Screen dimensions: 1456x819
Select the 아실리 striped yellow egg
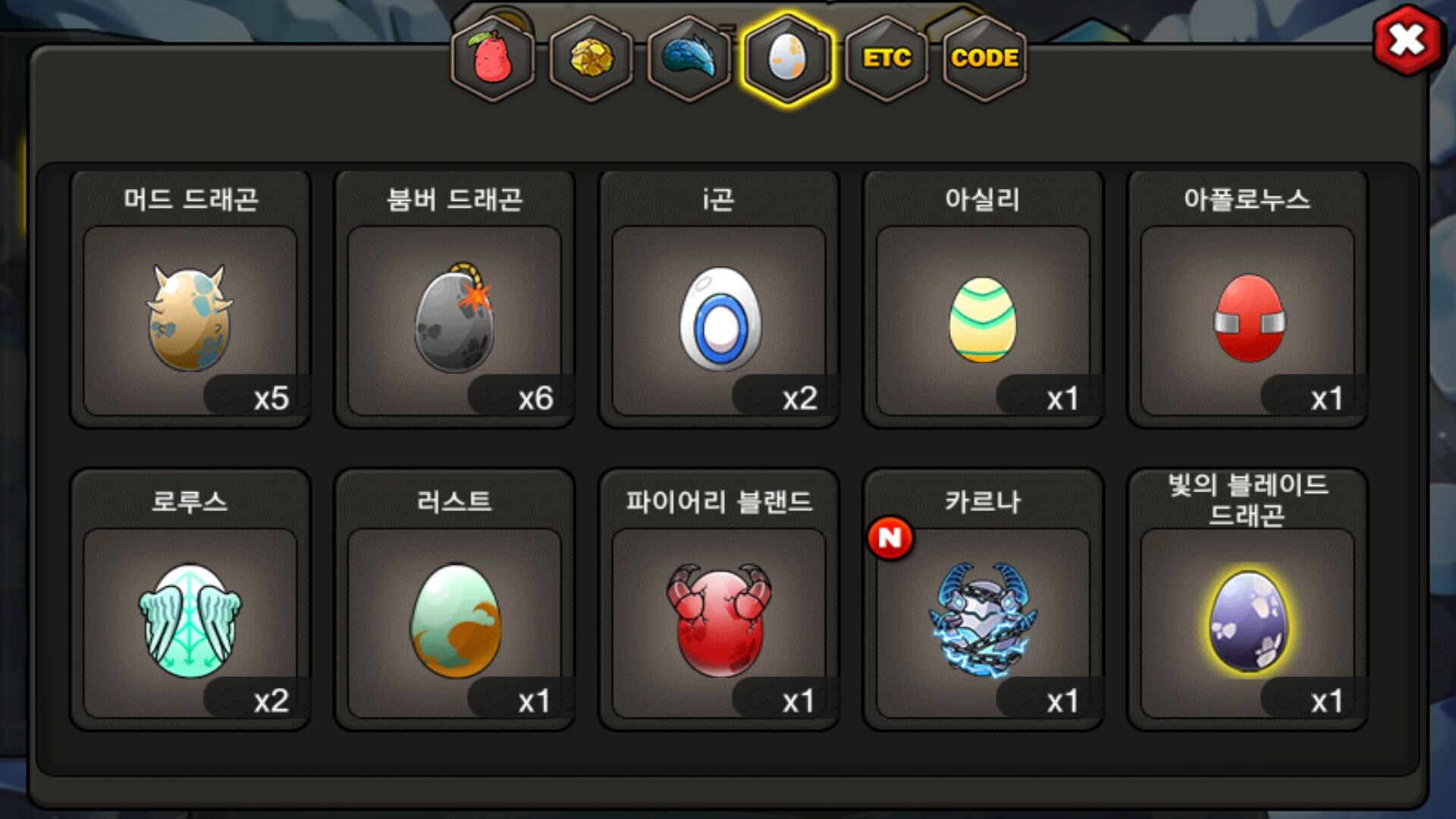983,319
